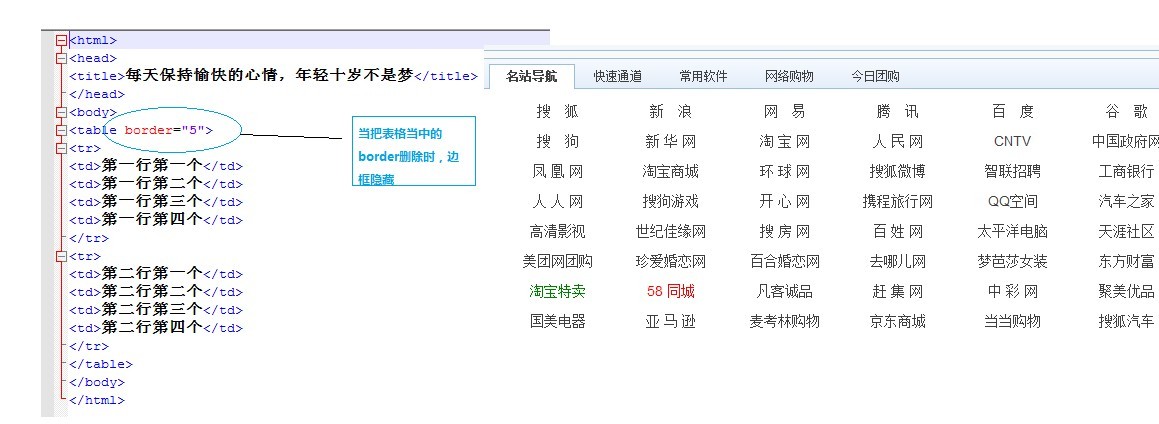Open the 梦芭莎女装 link
The width and height of the screenshot is (1159, 424).
[x=1012, y=261]
